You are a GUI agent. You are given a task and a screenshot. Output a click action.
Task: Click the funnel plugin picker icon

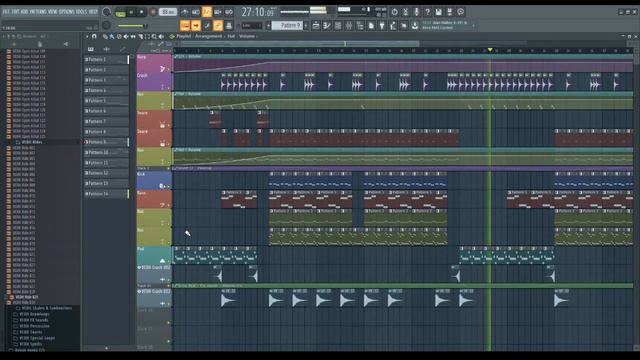[x=382, y=26]
